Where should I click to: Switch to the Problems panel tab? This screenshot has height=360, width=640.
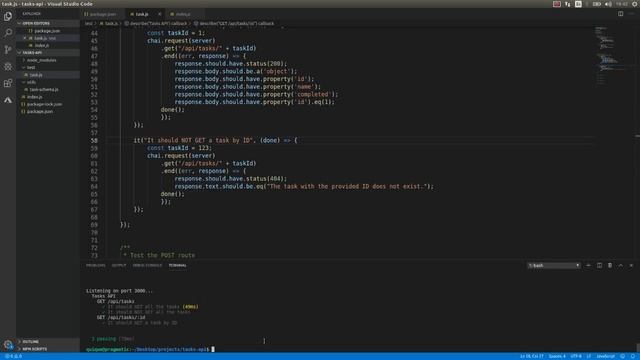(96, 265)
